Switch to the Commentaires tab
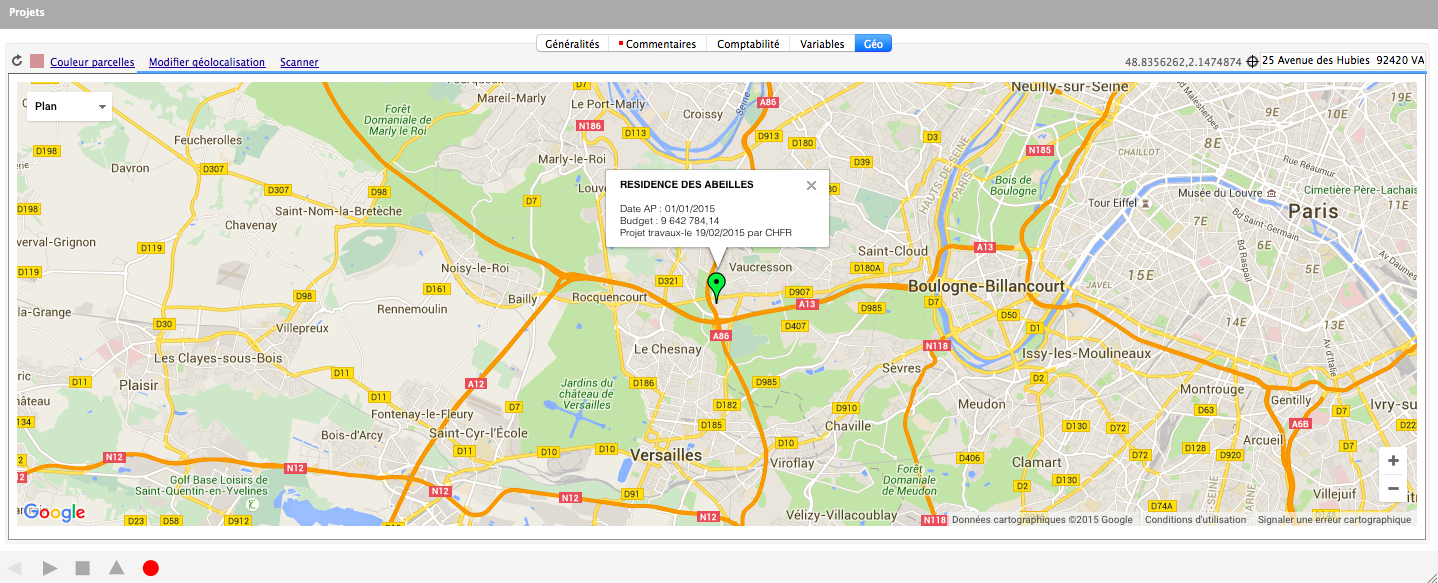Viewport: 1438px width, 583px height. pyautogui.click(x=657, y=44)
